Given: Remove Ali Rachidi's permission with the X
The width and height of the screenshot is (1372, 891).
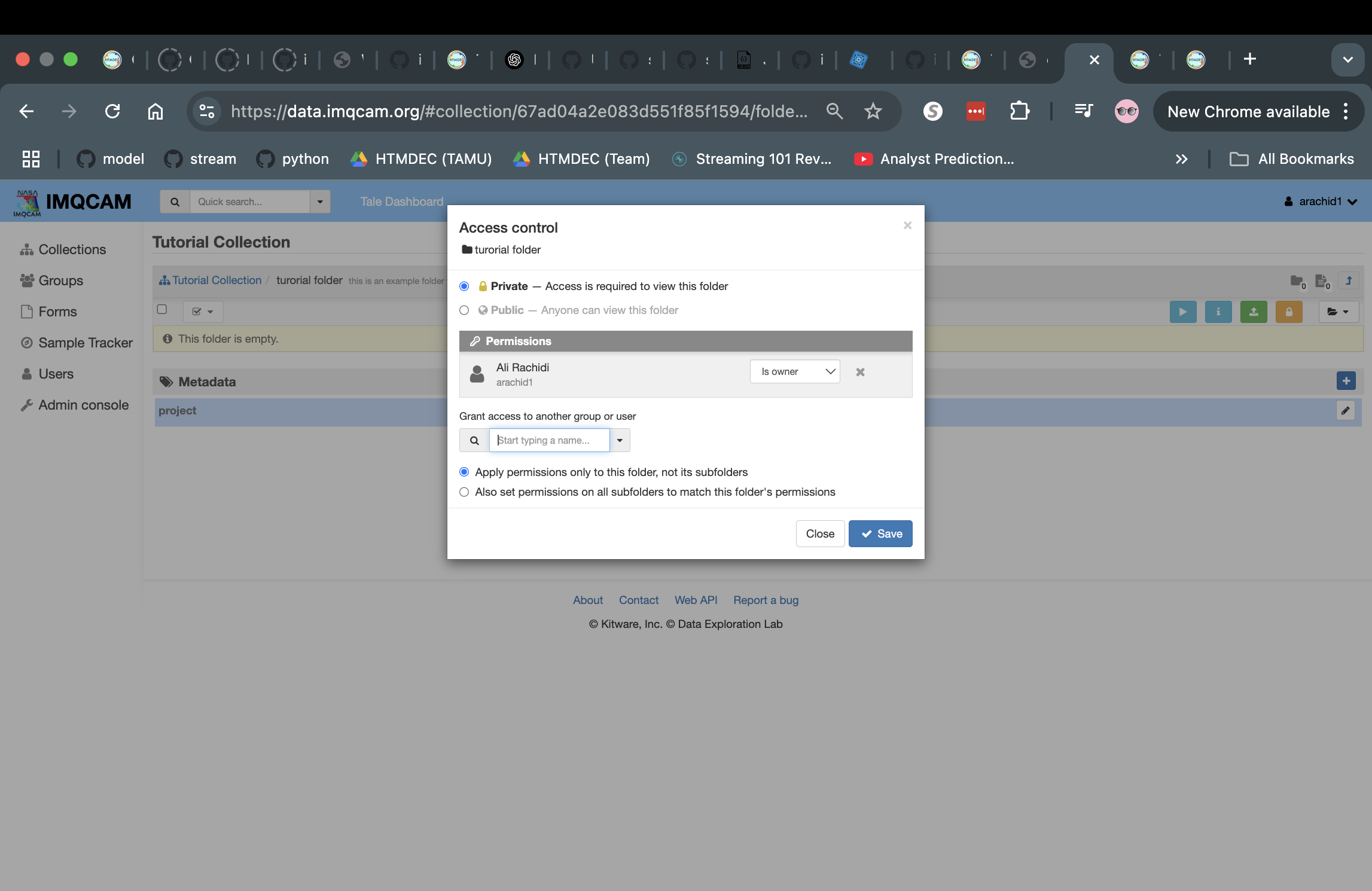Looking at the screenshot, I should [x=860, y=372].
